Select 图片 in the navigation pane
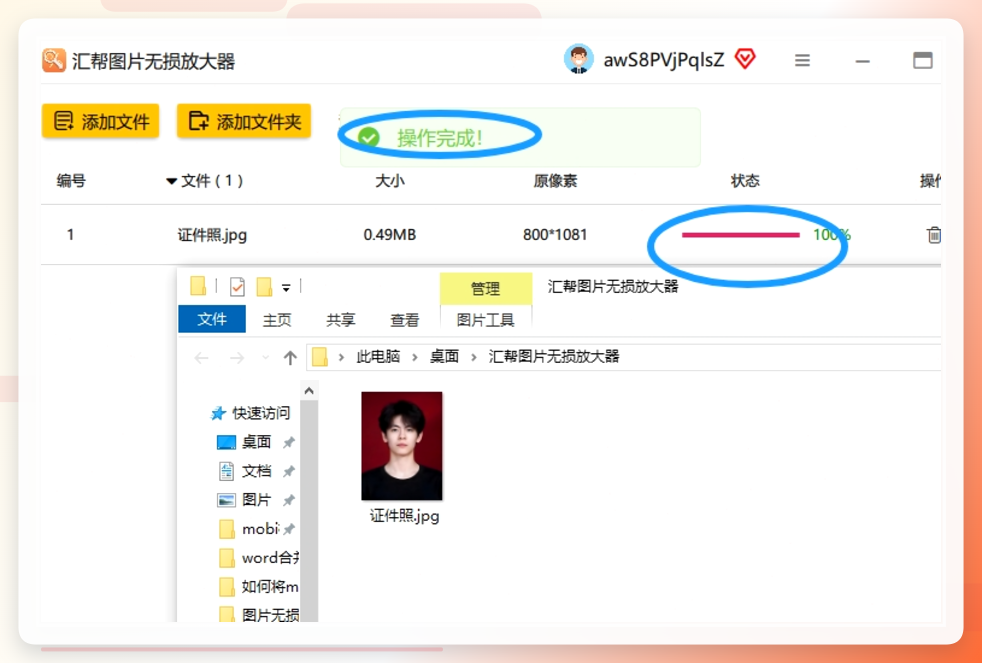 point(256,500)
